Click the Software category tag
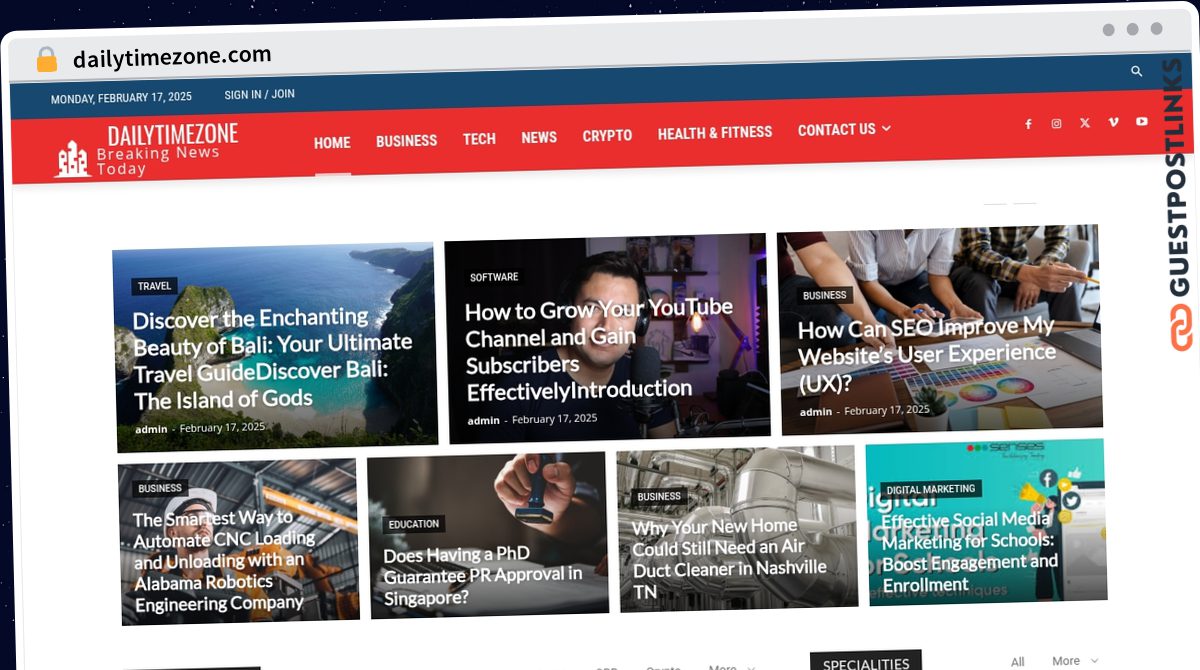This screenshot has width=1200, height=670. point(494,277)
